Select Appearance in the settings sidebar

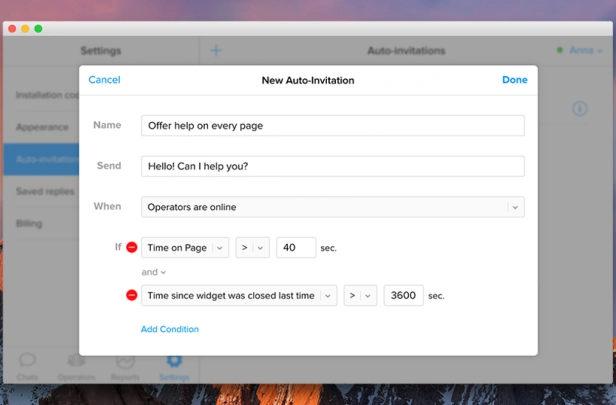pyautogui.click(x=42, y=127)
